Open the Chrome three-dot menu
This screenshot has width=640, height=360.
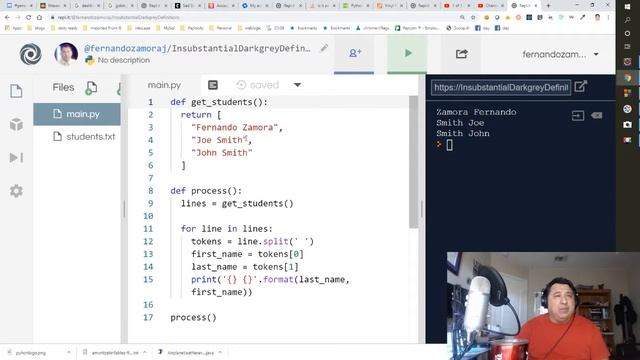click(x=608, y=18)
